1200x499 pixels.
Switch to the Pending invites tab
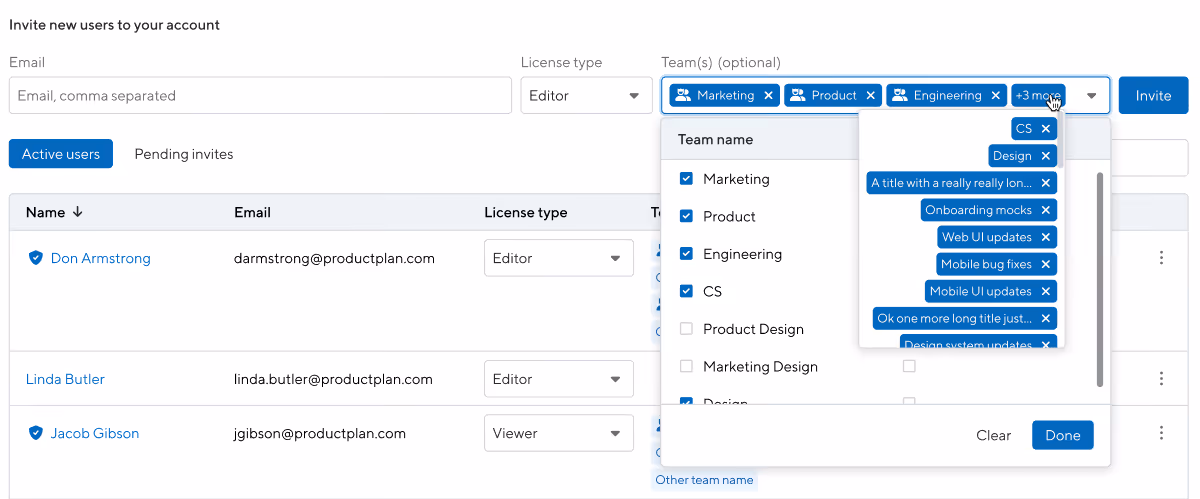click(x=184, y=154)
